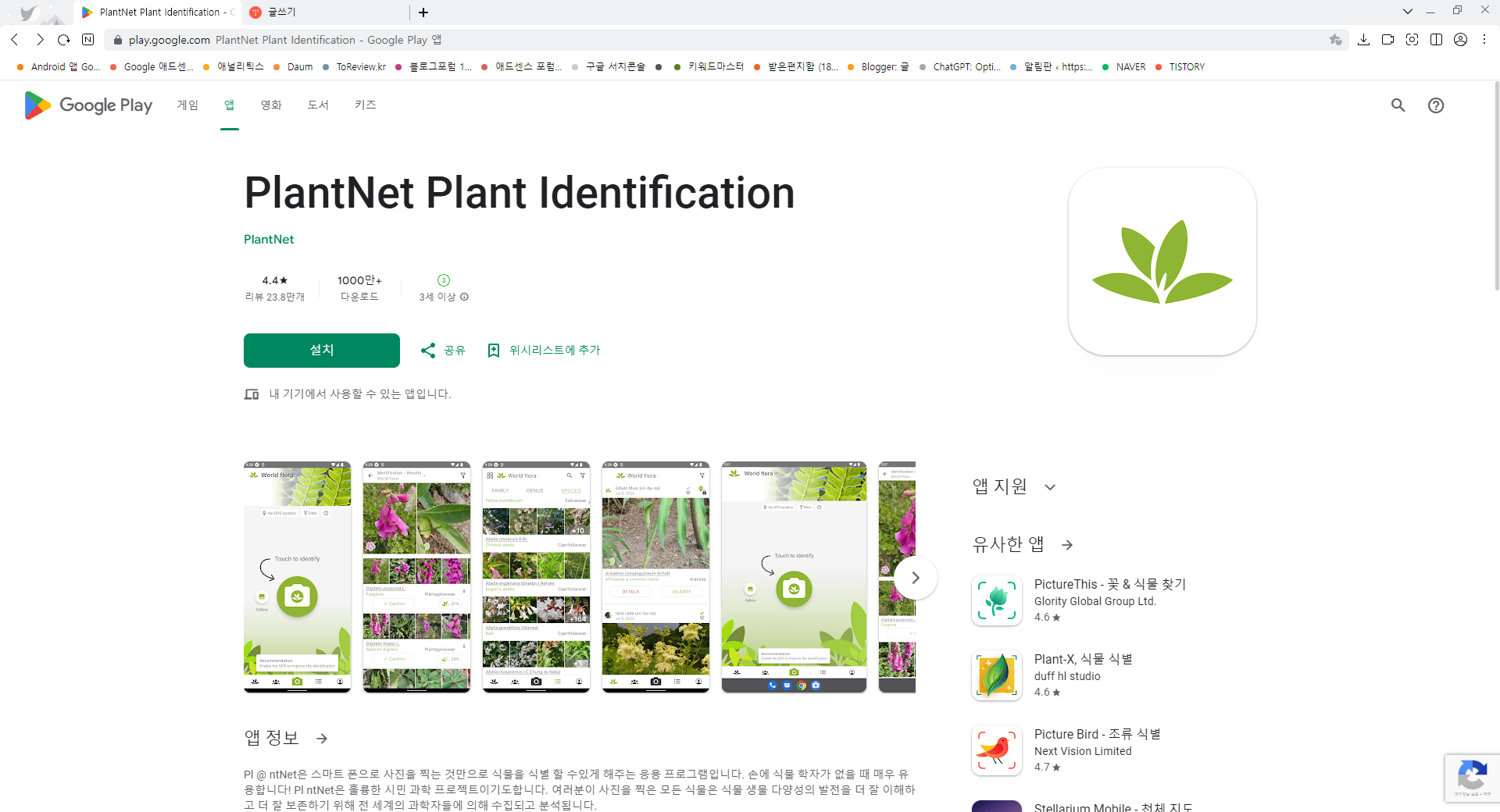Viewport: 1500px width, 812px height.
Task: Click the Google Play help icon
Action: pos(1437,105)
